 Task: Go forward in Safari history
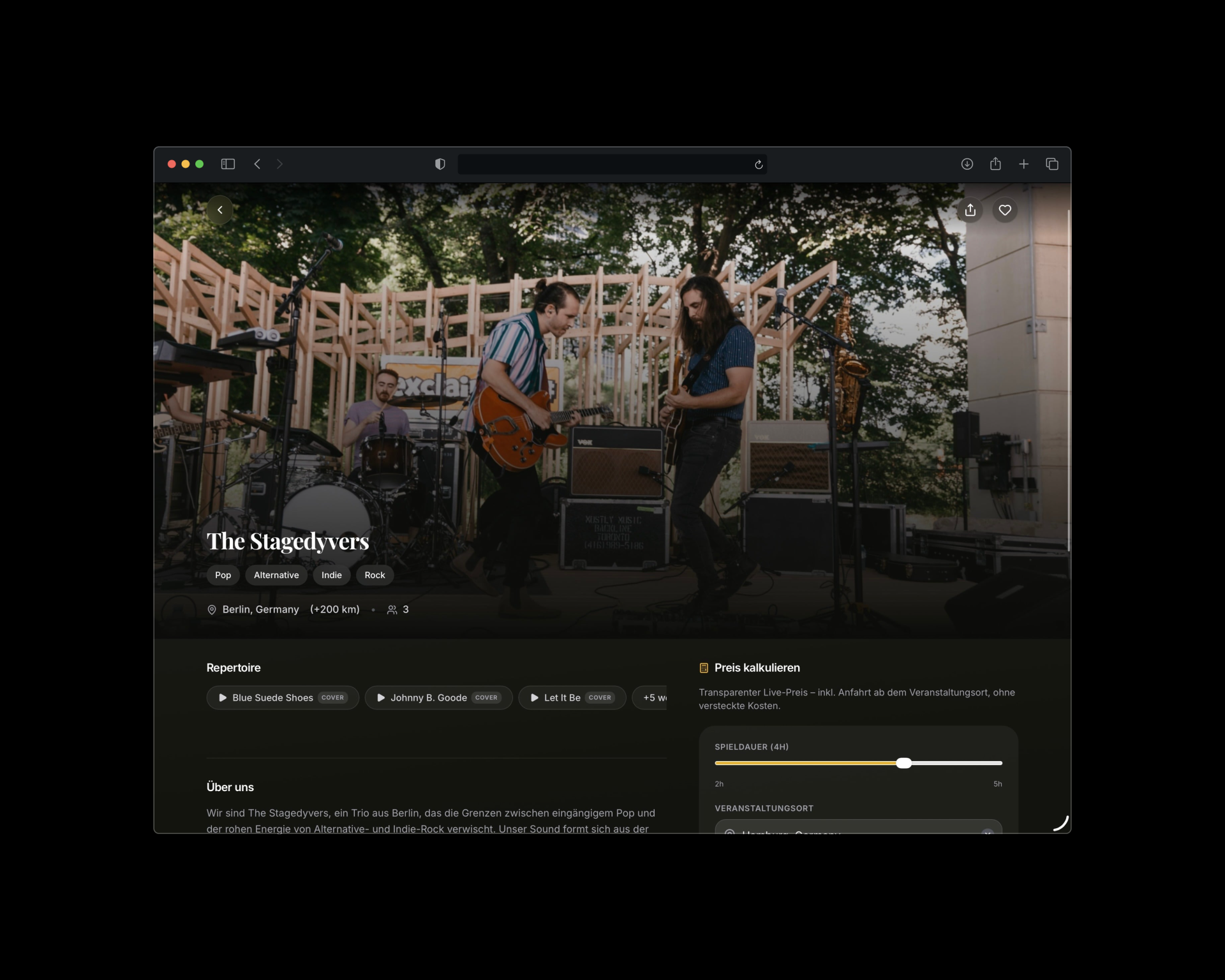tap(279, 164)
